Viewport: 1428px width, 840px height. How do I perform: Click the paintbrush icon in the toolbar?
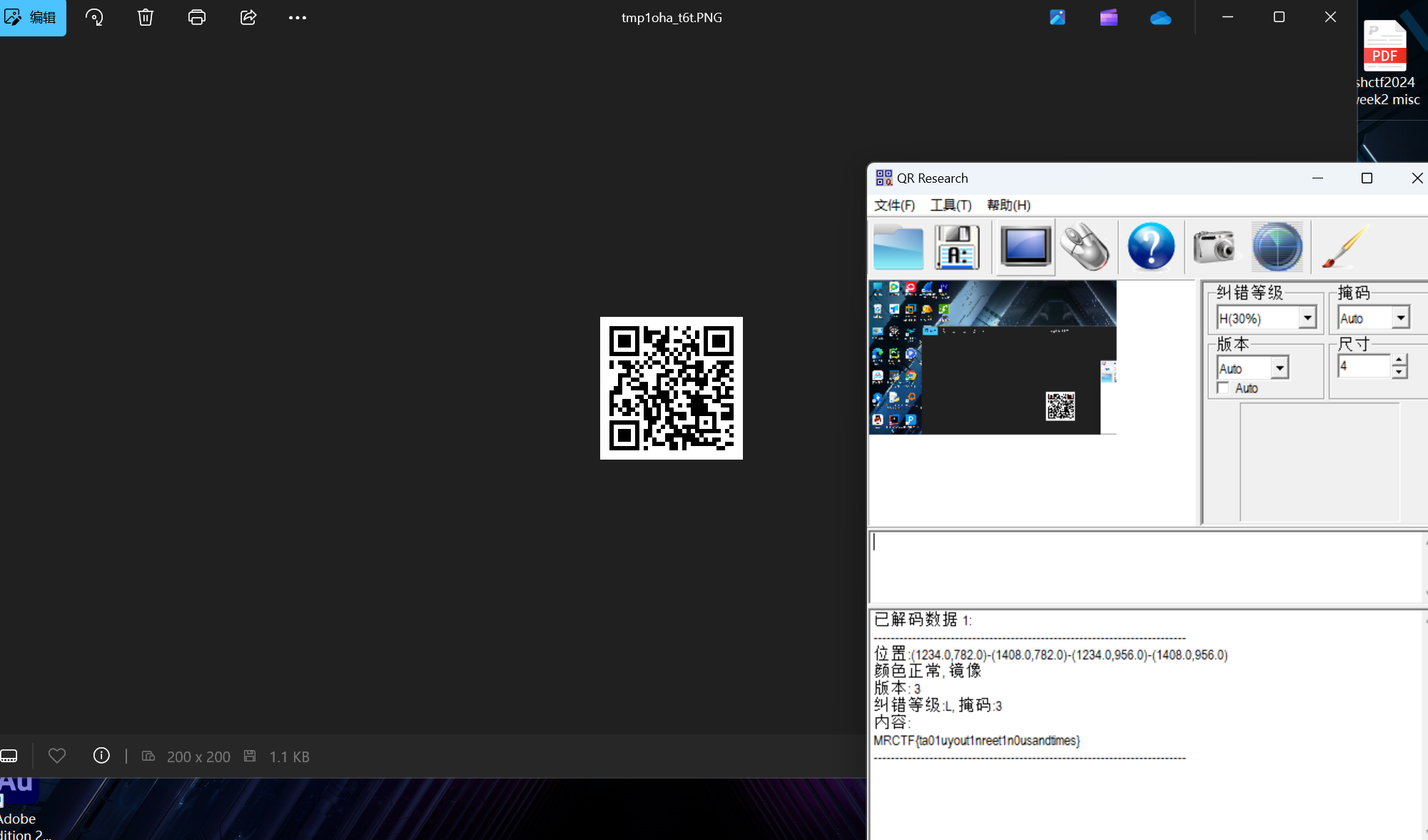1344,247
